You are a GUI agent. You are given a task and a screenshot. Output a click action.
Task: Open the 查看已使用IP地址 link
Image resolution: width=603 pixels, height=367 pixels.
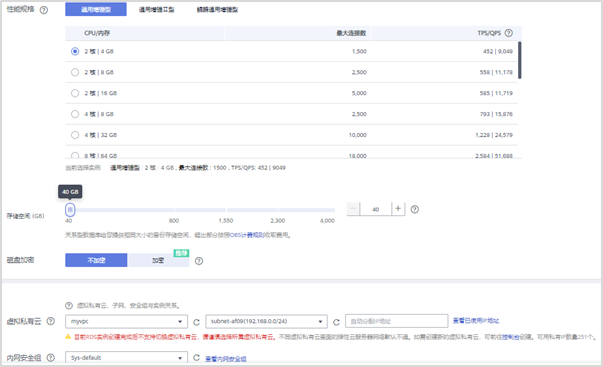click(476, 320)
